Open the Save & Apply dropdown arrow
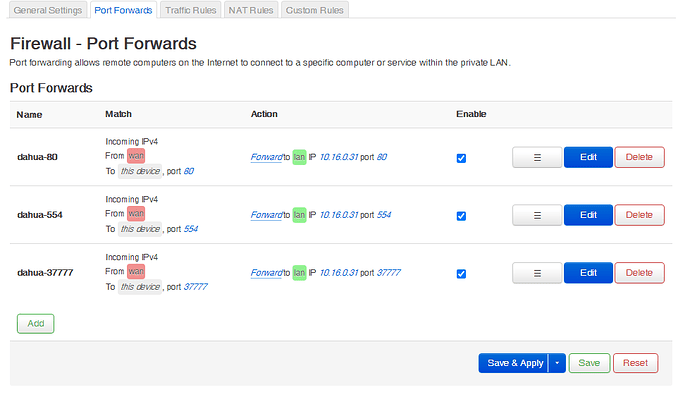The image size is (690, 396). point(557,363)
